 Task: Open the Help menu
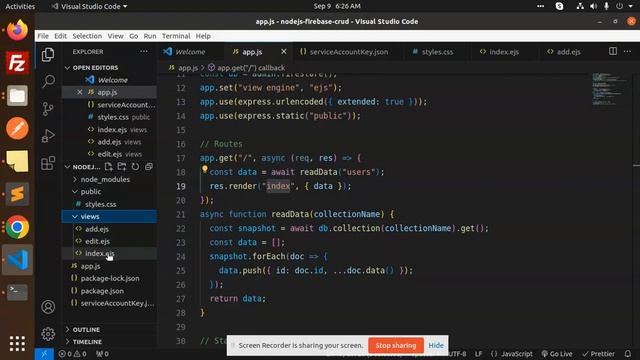203,36
